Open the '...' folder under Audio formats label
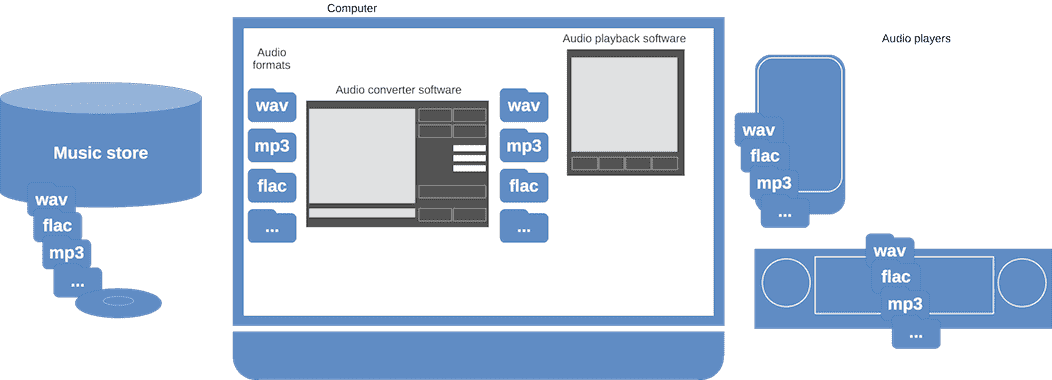1052x380 pixels. [272, 226]
